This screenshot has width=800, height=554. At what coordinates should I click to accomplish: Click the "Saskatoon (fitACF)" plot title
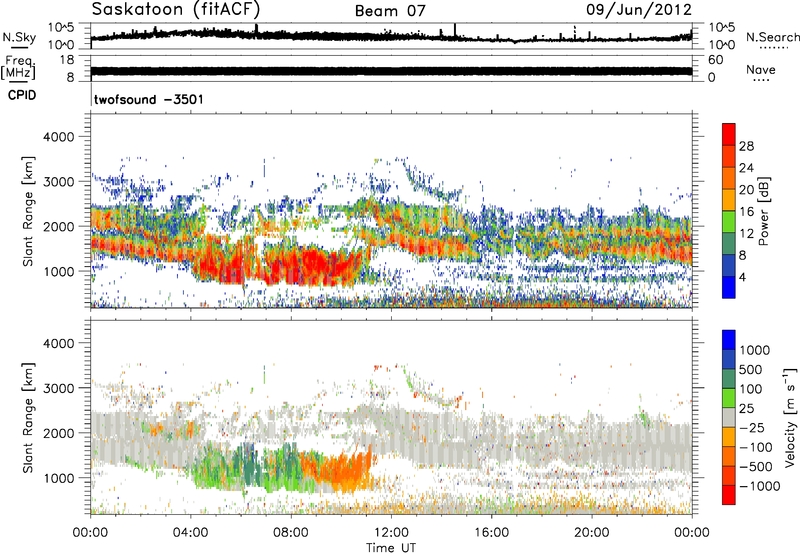(176, 10)
